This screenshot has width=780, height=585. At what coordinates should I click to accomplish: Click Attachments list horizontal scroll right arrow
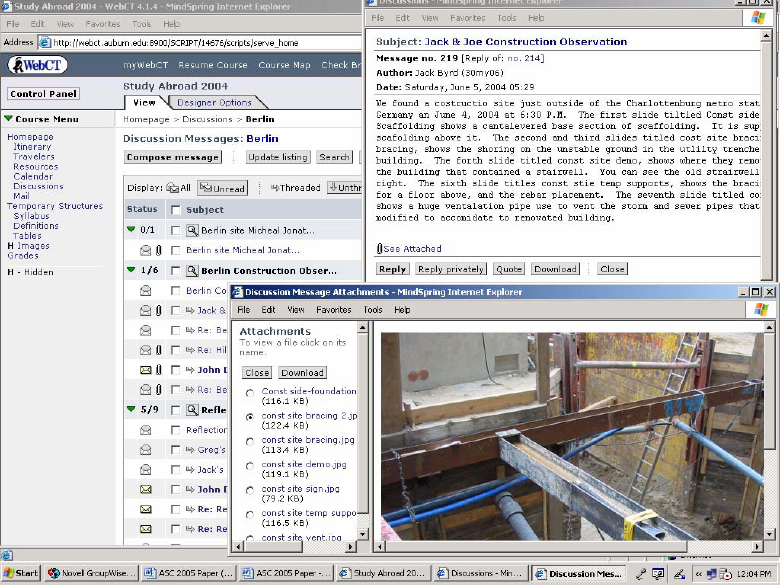(x=350, y=547)
